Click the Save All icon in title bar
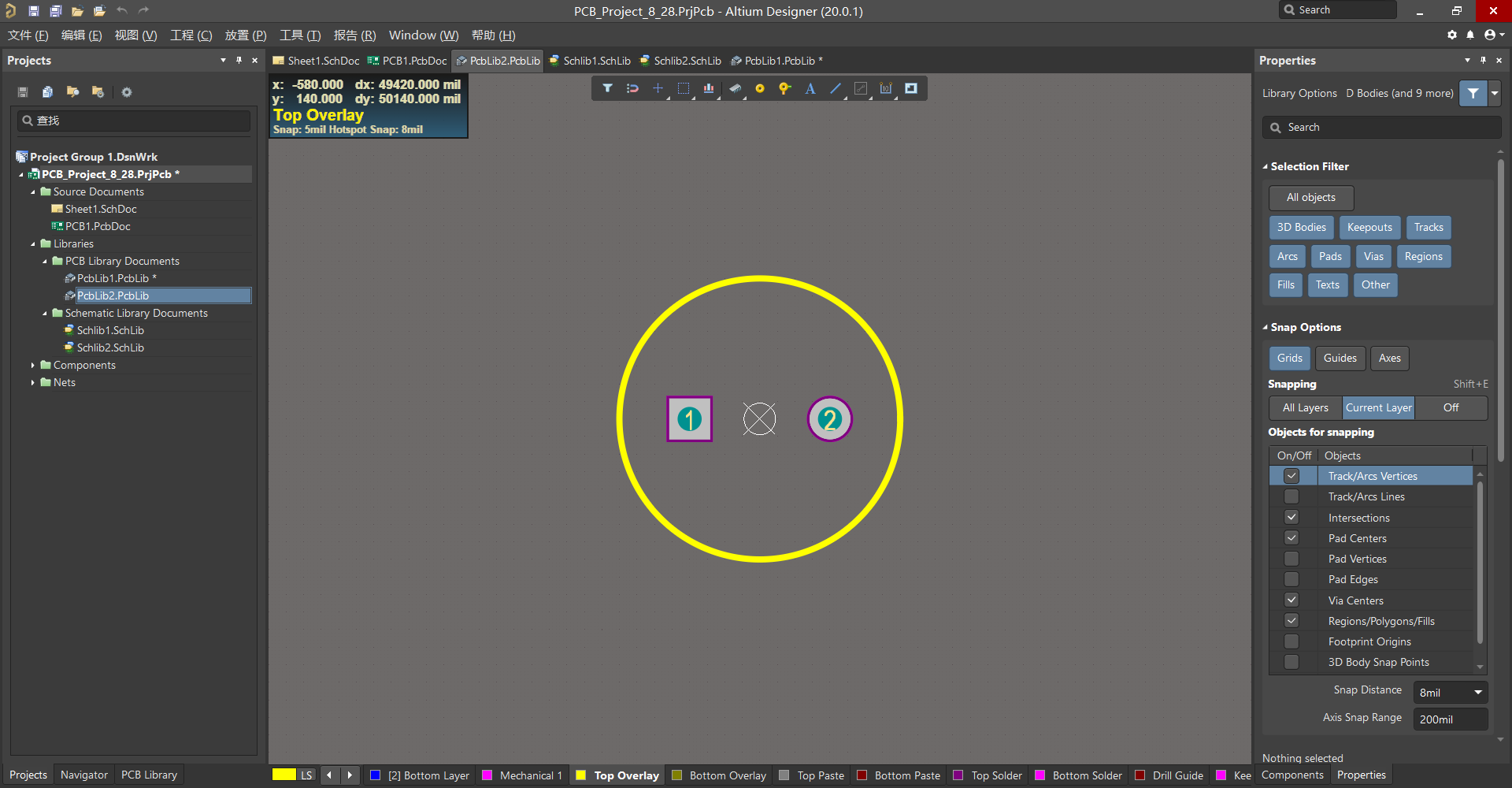The image size is (1512, 788). pyautogui.click(x=56, y=11)
